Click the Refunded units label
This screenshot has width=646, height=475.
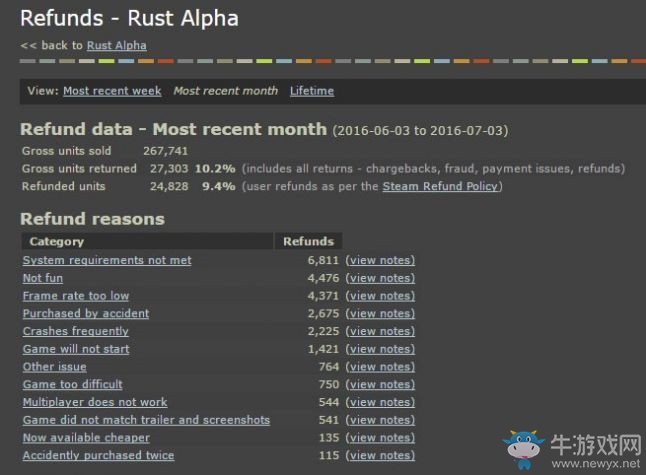point(63,186)
